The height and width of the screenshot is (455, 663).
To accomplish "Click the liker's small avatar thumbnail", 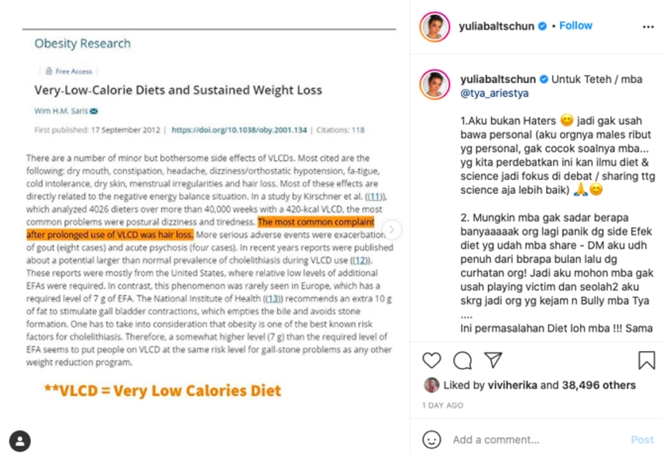I will (431, 385).
